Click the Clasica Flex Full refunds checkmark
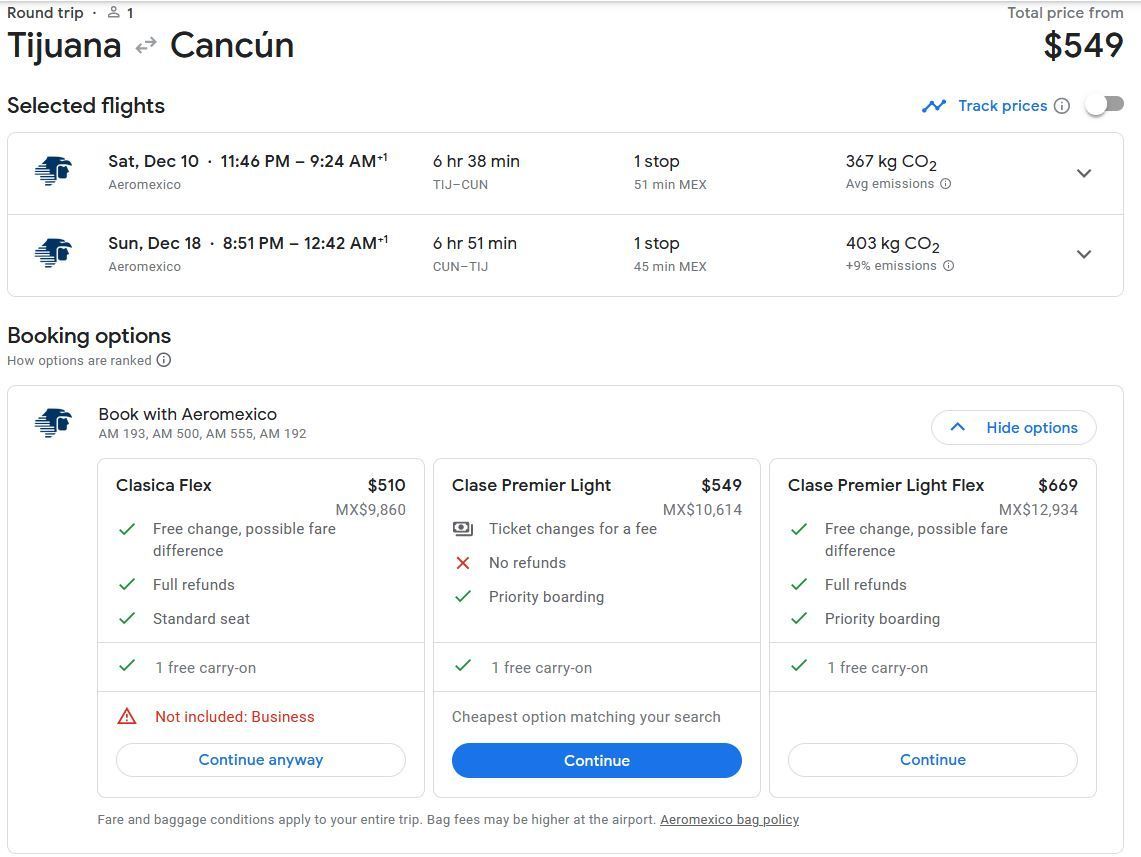The height and width of the screenshot is (857, 1141). pos(127,584)
